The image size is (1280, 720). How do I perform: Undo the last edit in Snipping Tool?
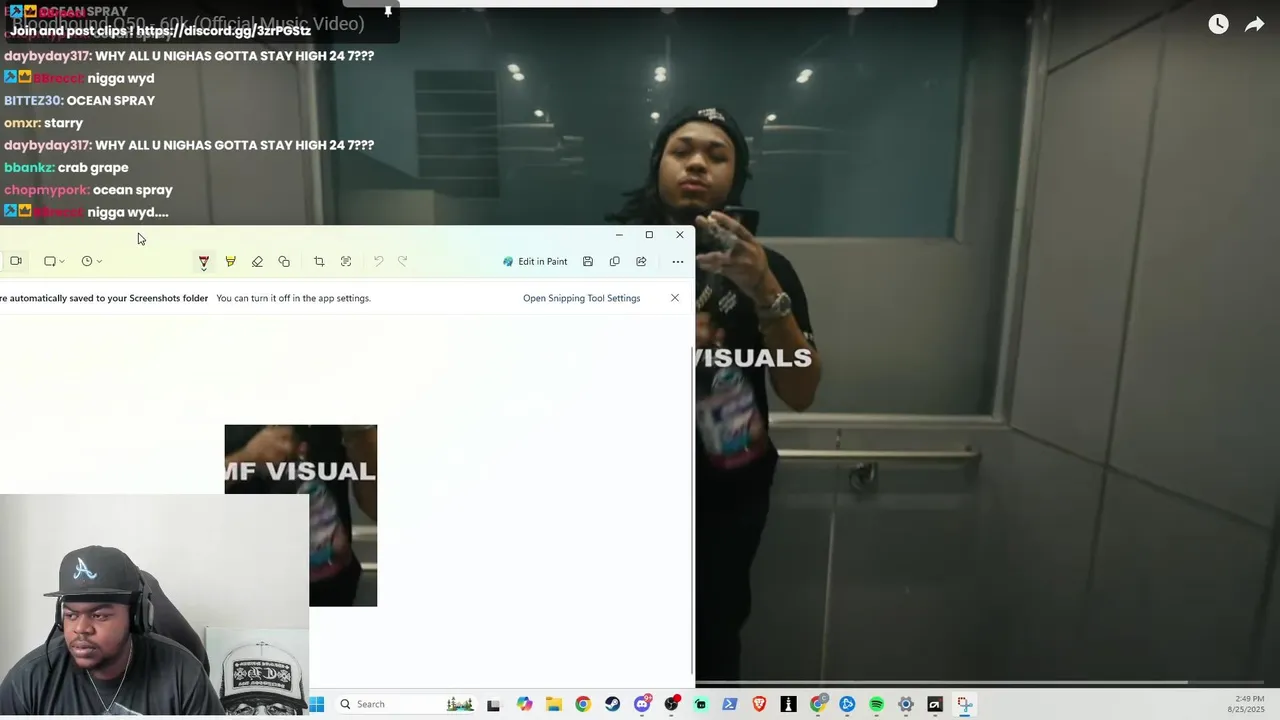[x=378, y=261]
